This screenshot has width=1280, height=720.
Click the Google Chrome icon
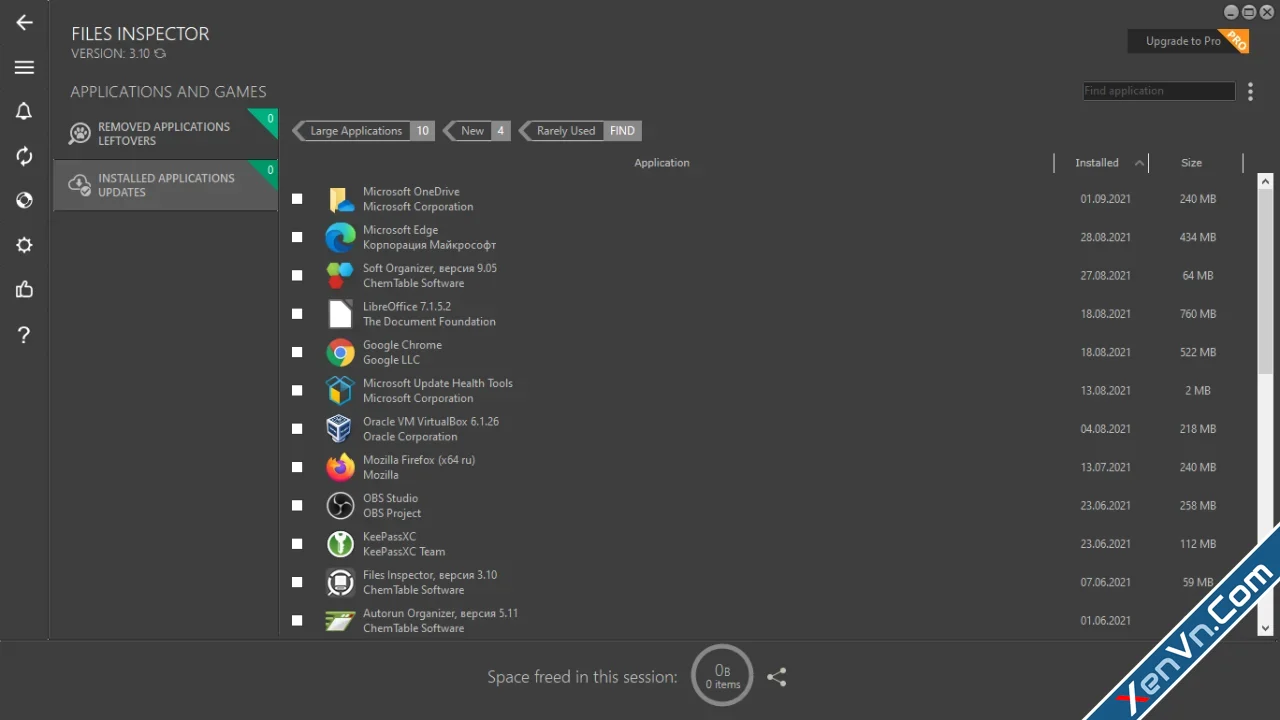[x=340, y=352]
